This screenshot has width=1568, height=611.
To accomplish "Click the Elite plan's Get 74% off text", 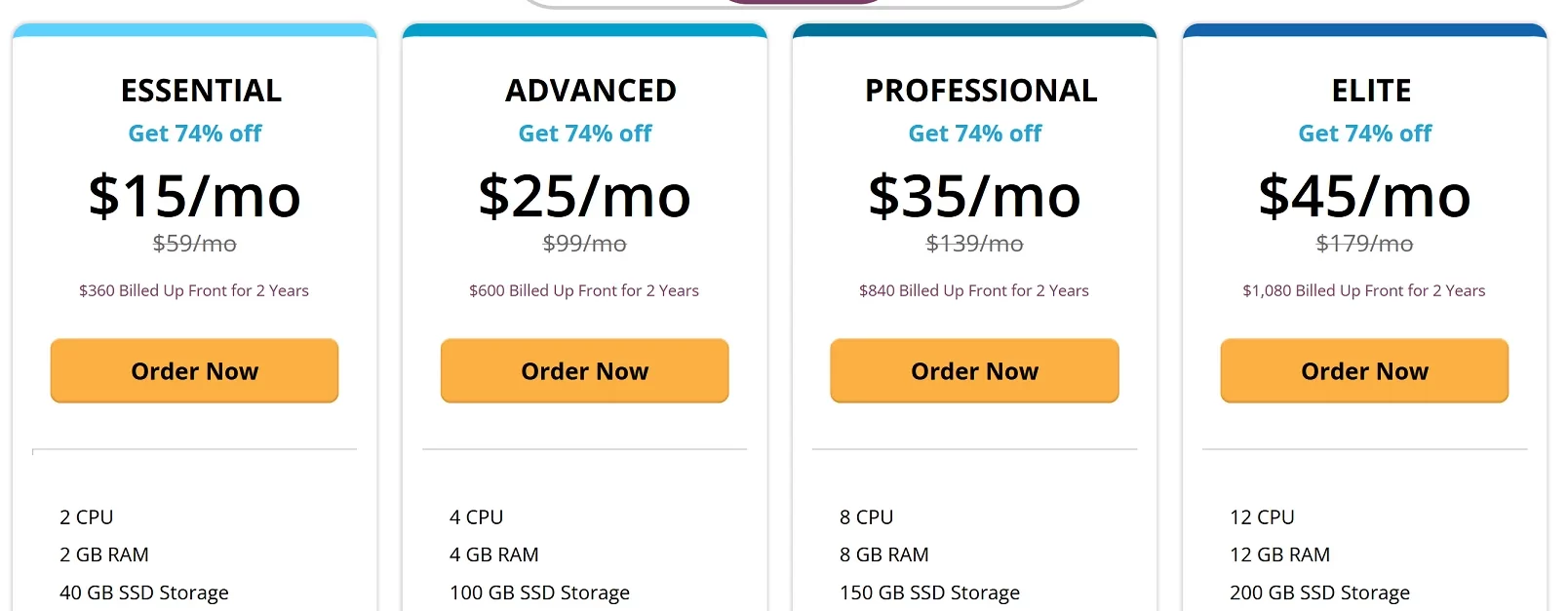I will pos(1365,134).
